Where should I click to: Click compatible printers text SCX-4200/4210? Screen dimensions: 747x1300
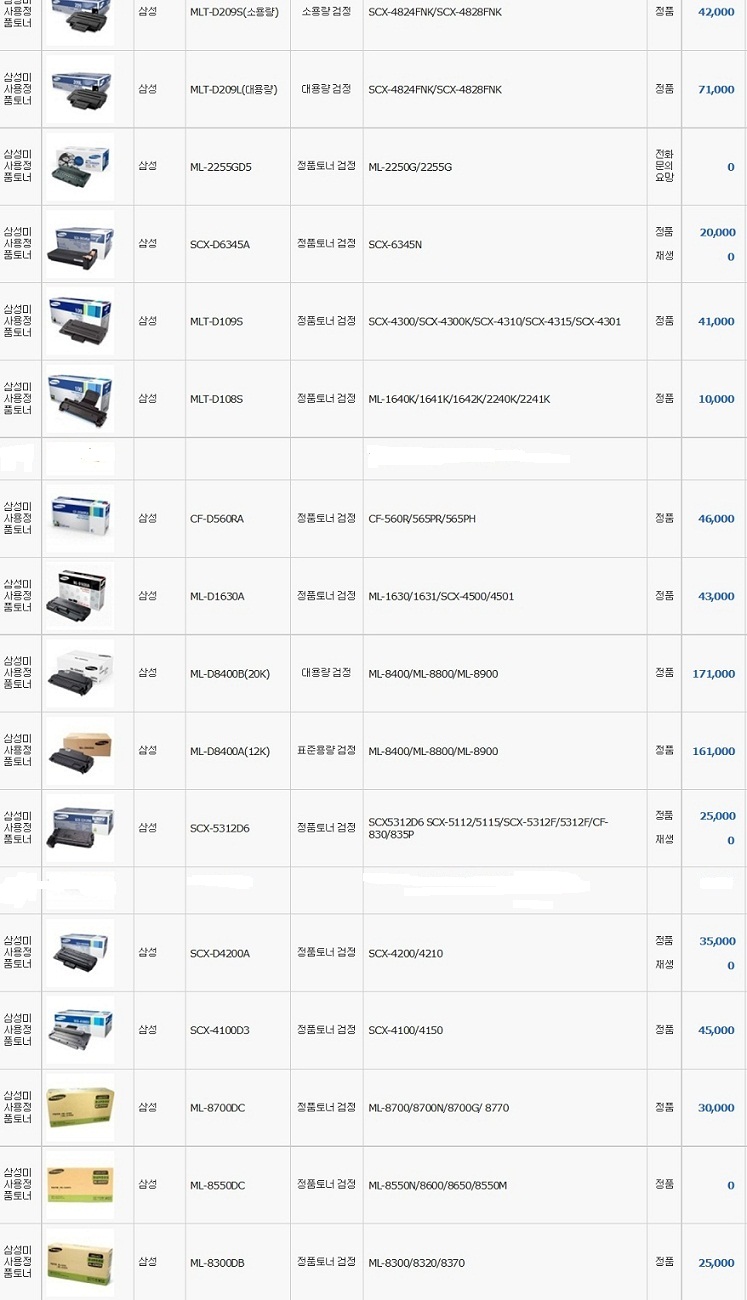coord(405,953)
